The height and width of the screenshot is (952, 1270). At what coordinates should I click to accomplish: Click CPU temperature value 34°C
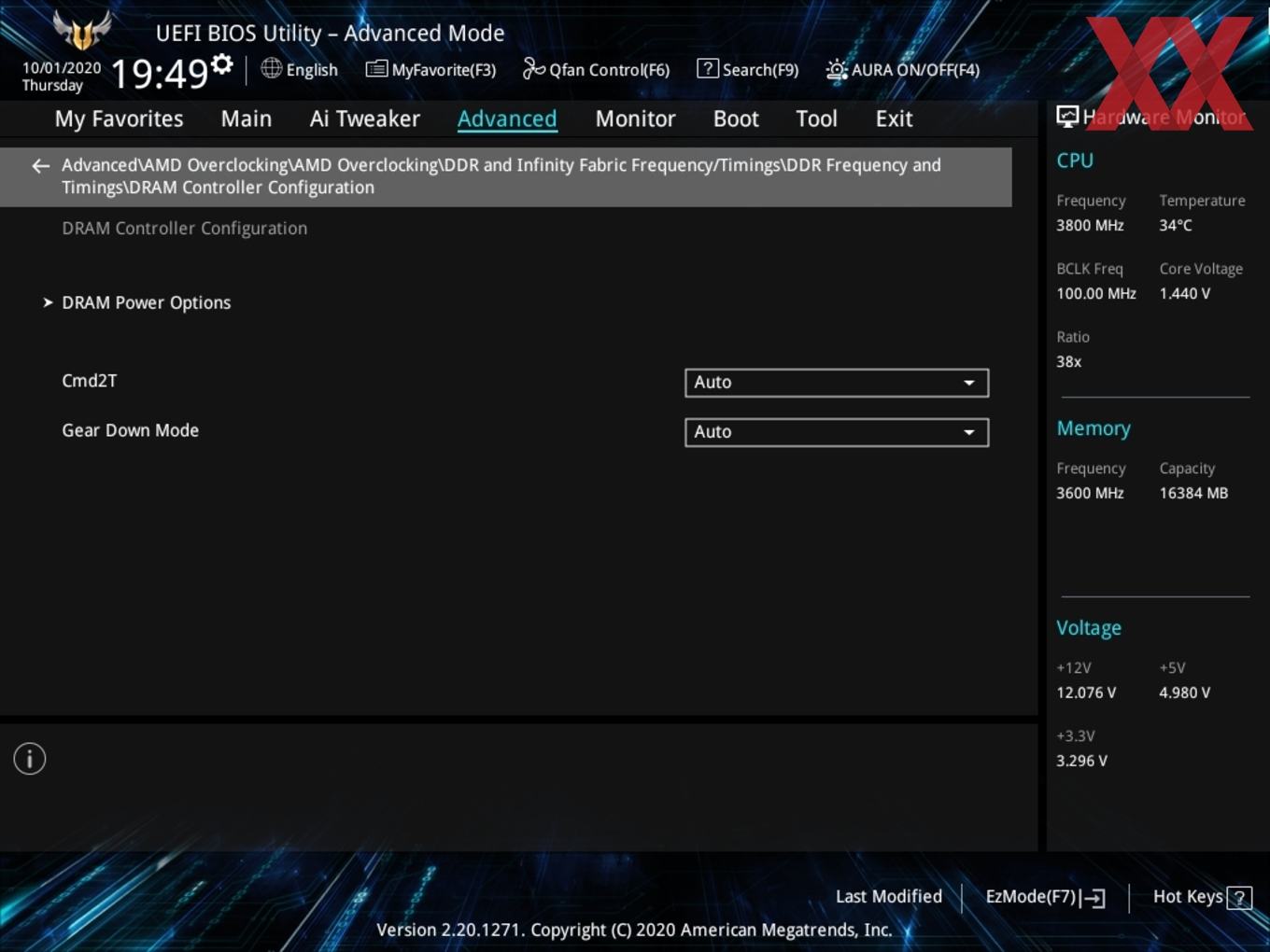coord(1176,226)
